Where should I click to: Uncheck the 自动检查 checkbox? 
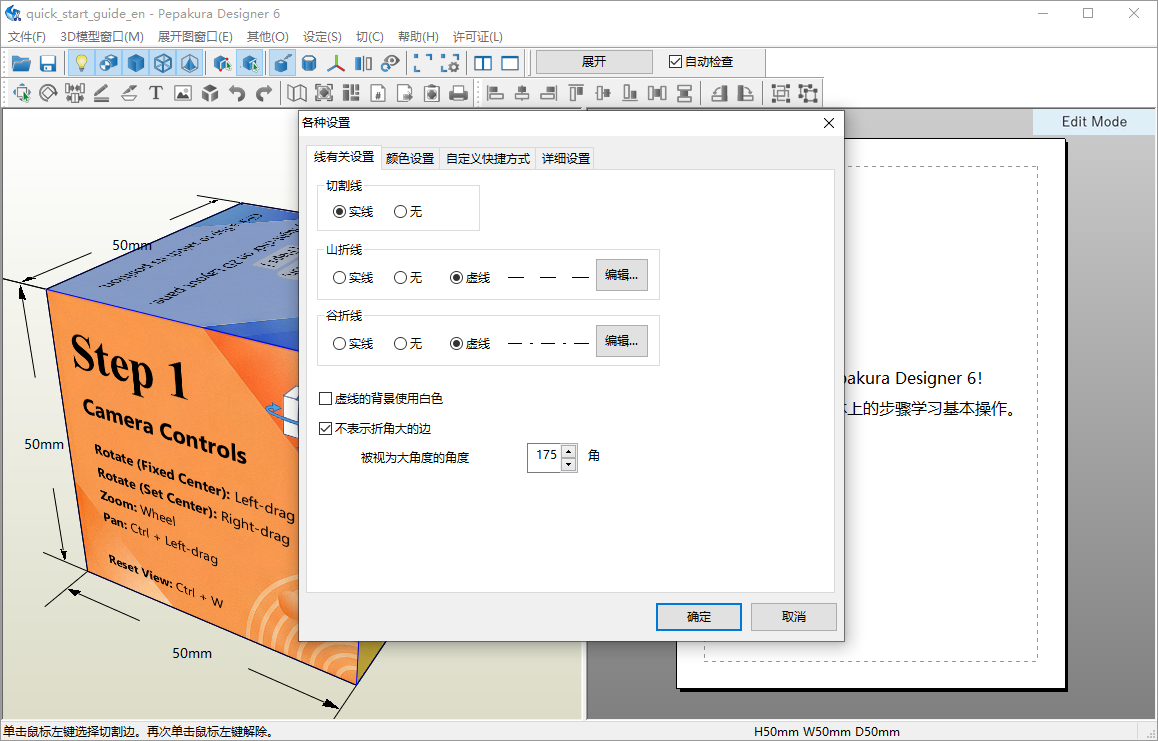click(x=674, y=61)
